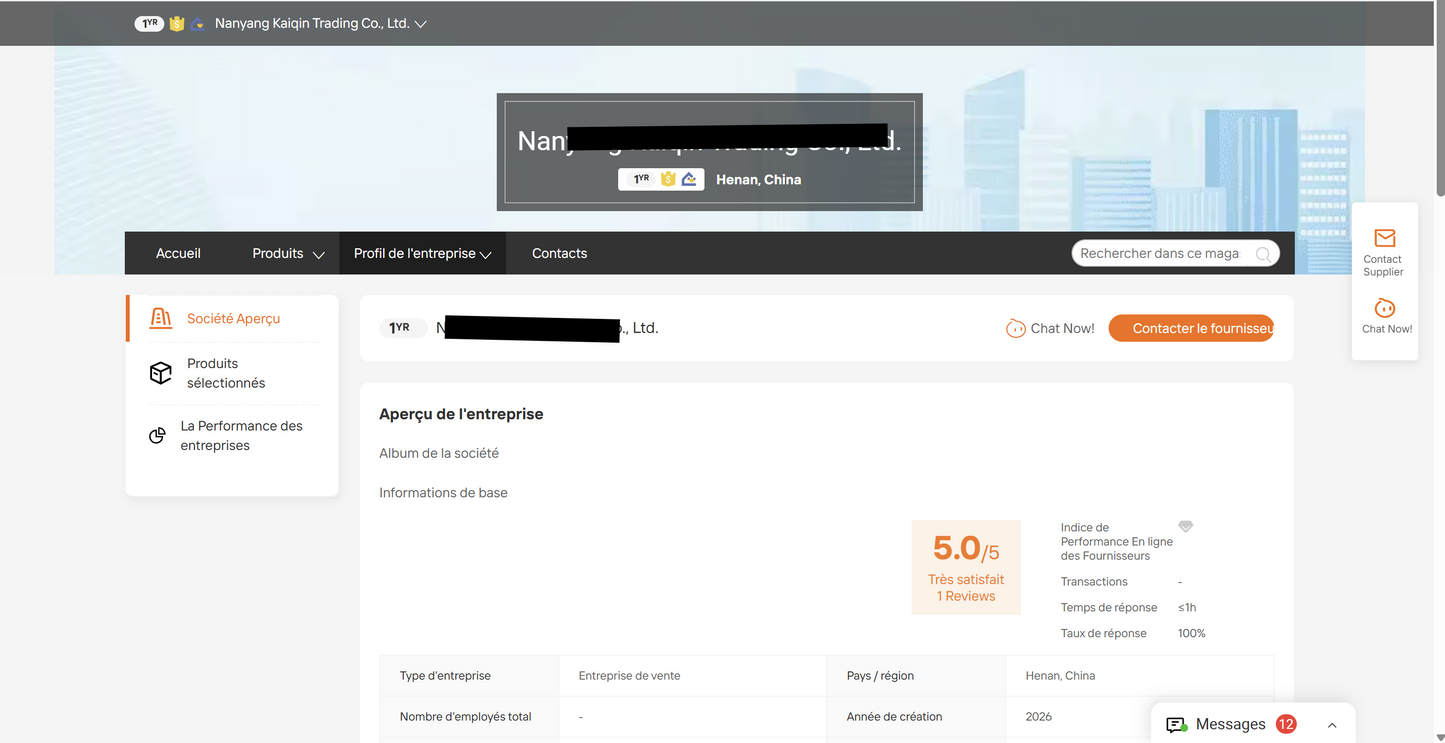The width and height of the screenshot is (1445, 743).
Task: Click the company name title in the banner
Action: point(709,141)
